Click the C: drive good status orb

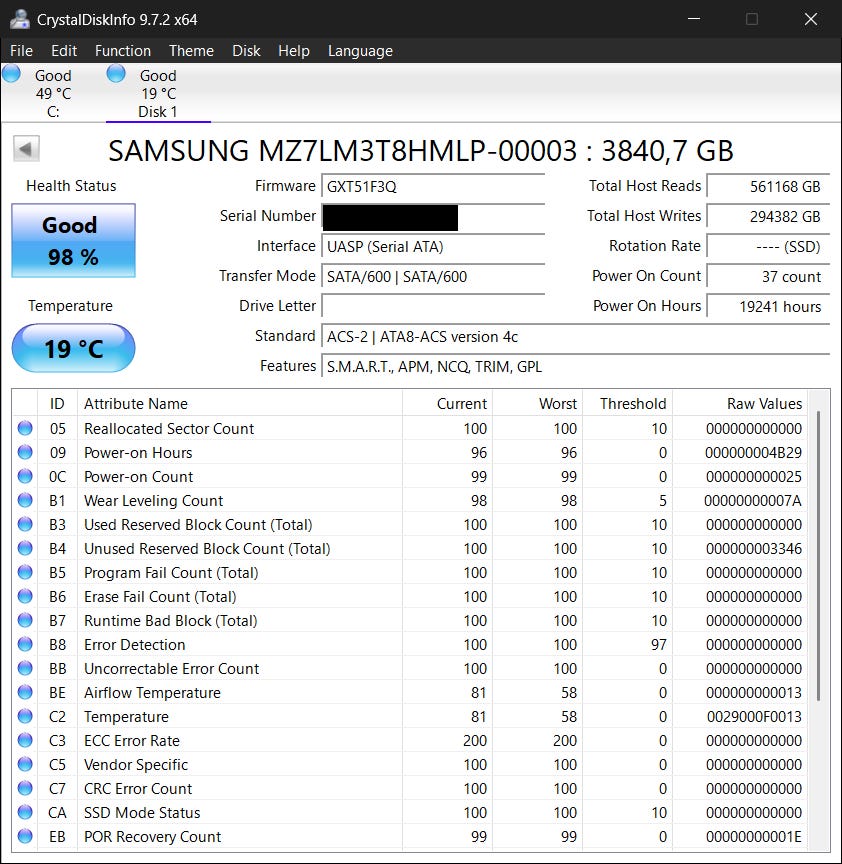coord(12,74)
